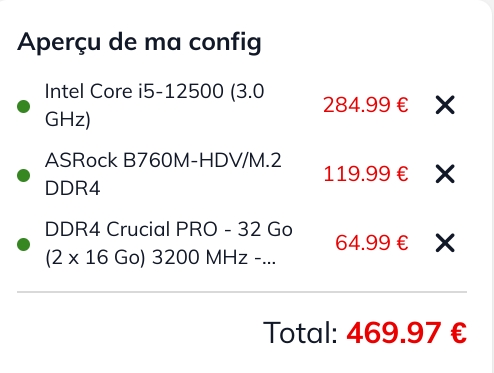Open the DDR4 Crucial PRO 32 Go link
The width and height of the screenshot is (494, 373).
coord(169,243)
